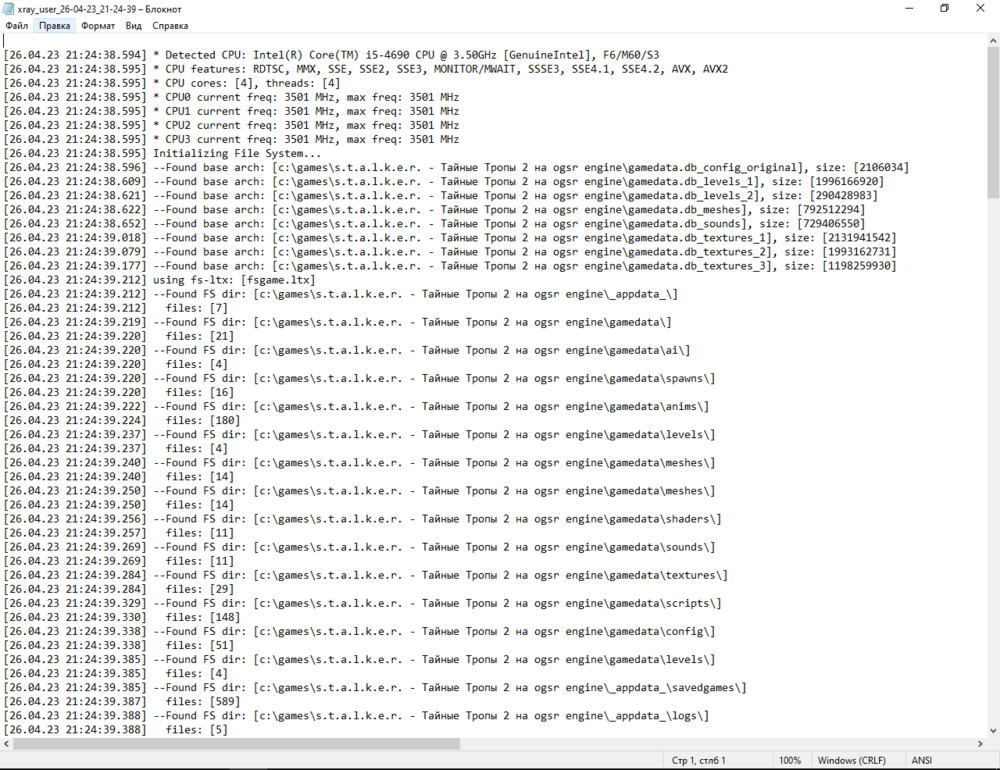Open the Правка menu
The height and width of the screenshot is (770, 1000).
click(54, 26)
